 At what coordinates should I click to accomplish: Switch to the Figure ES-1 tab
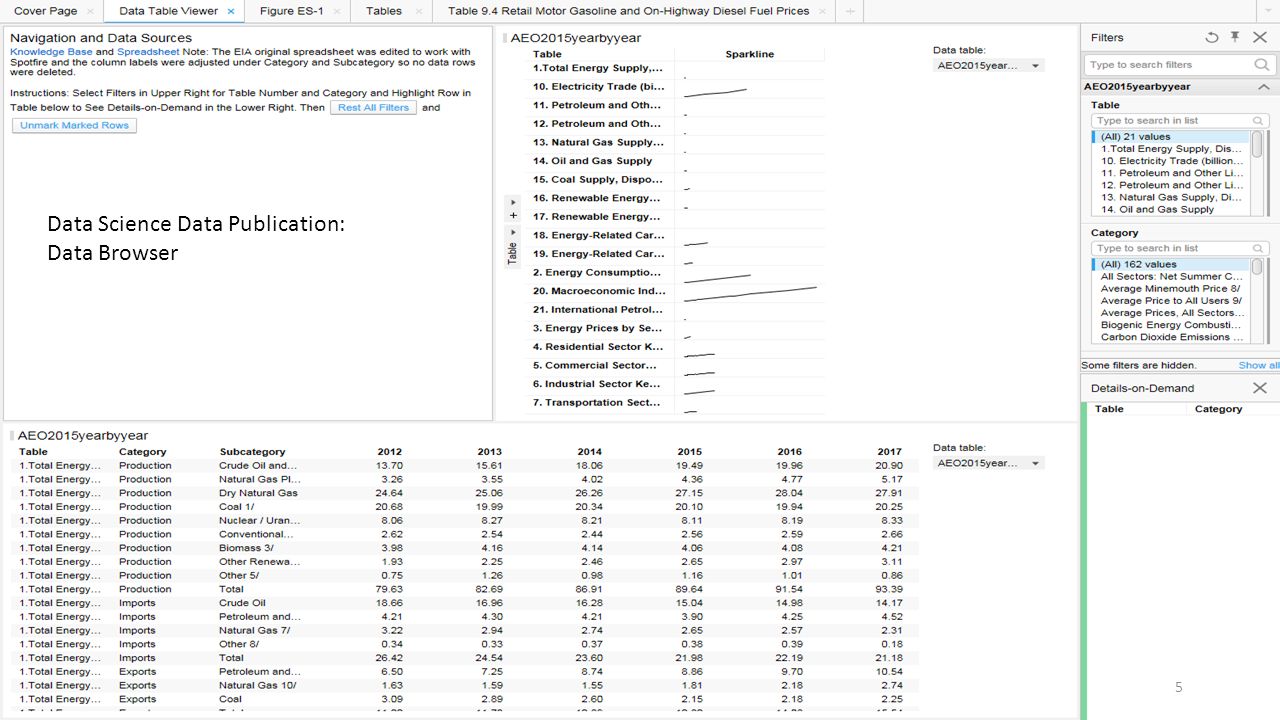290,11
